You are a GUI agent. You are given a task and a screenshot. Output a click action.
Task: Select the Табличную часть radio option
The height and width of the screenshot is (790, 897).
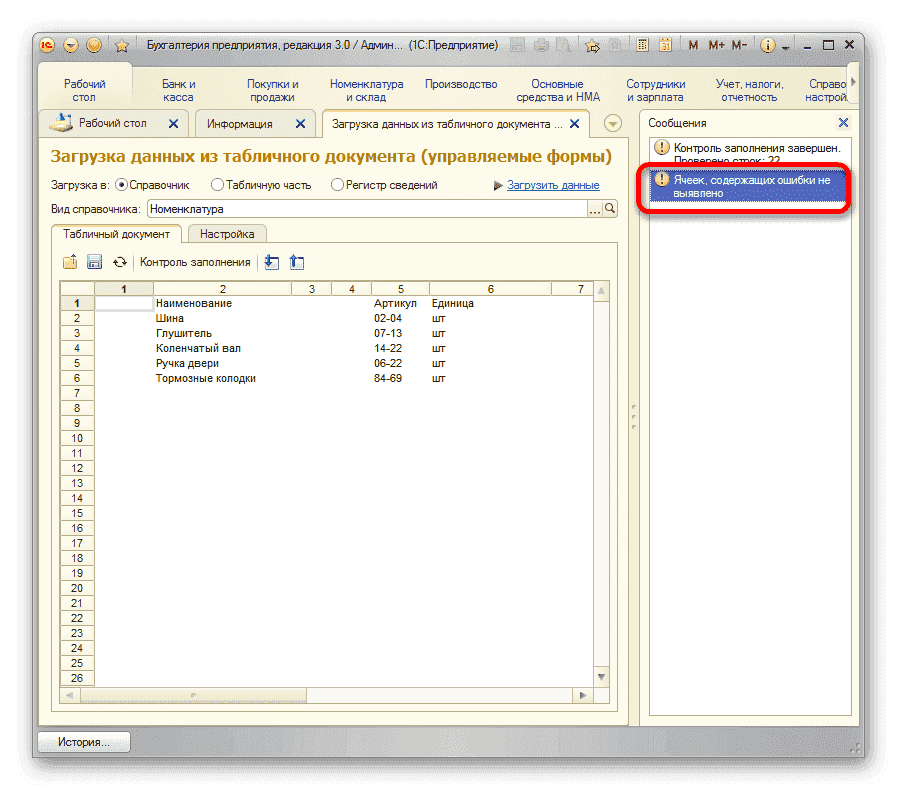[x=217, y=185]
